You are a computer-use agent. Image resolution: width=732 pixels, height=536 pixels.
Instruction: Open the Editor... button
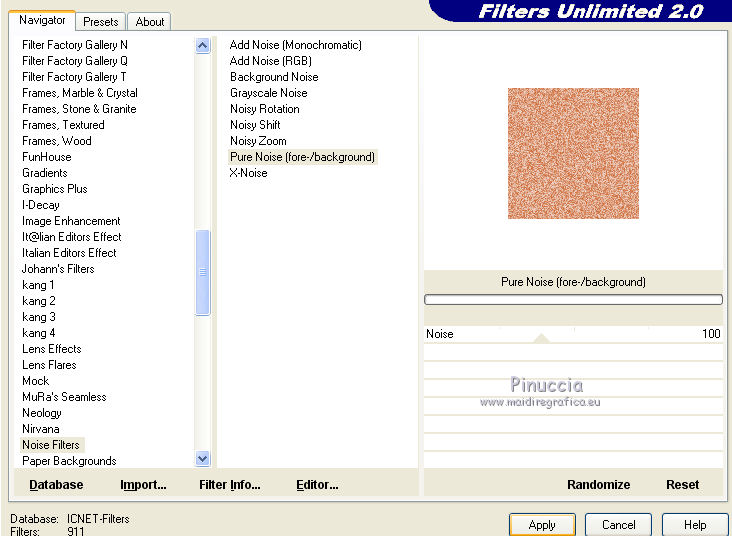[x=317, y=485]
